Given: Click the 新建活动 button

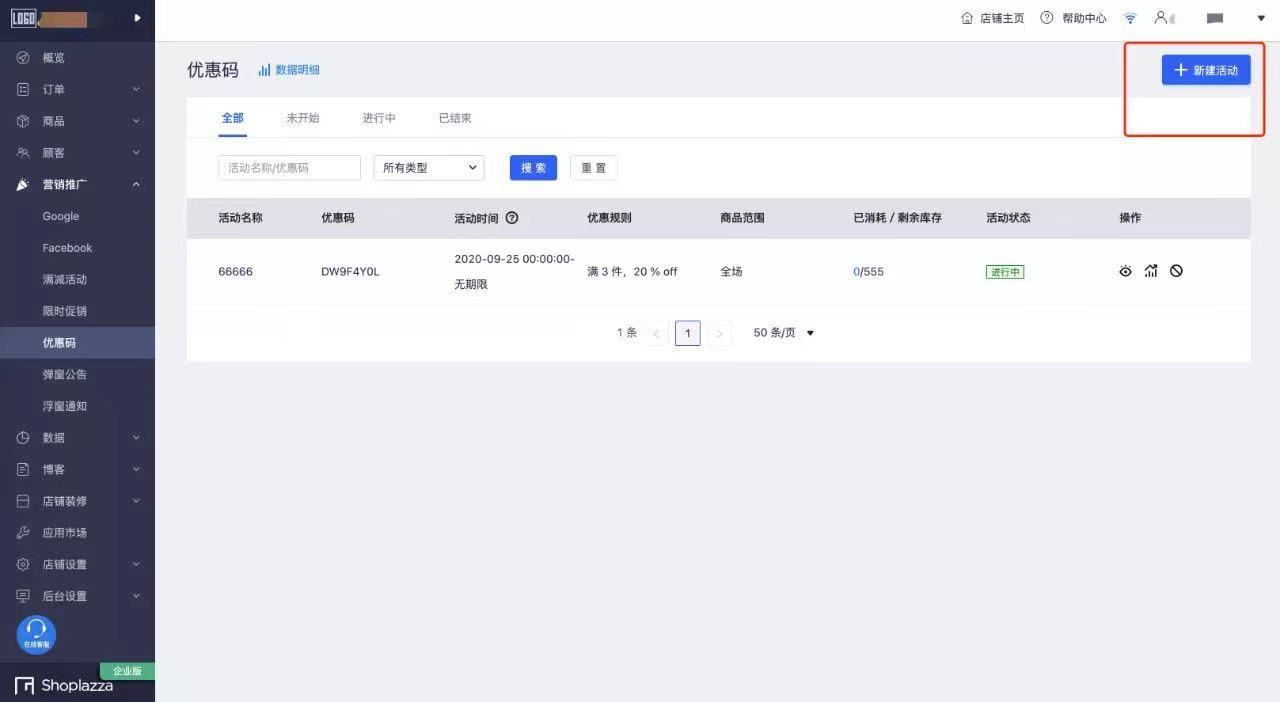Looking at the screenshot, I should [x=1205, y=70].
